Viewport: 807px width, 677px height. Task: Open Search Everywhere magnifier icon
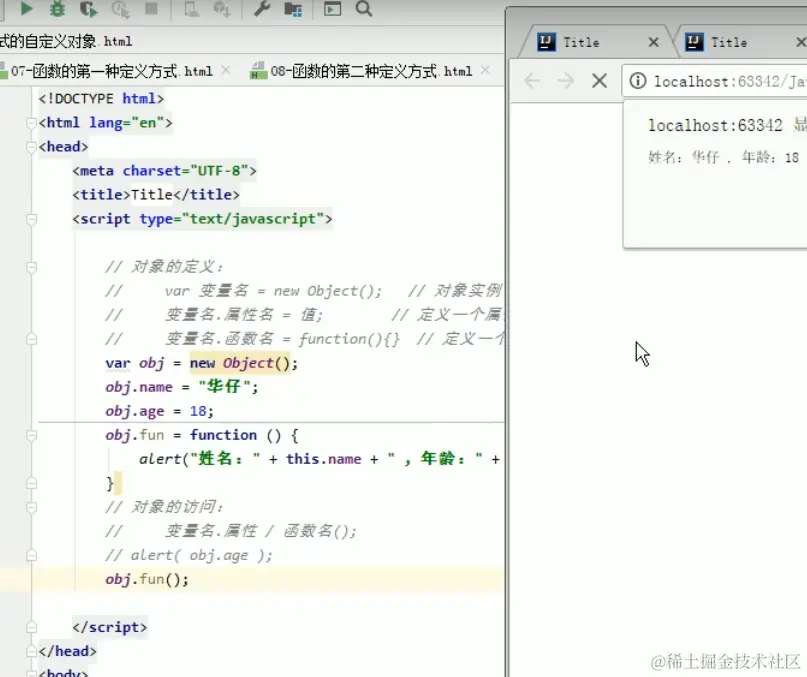tap(364, 9)
